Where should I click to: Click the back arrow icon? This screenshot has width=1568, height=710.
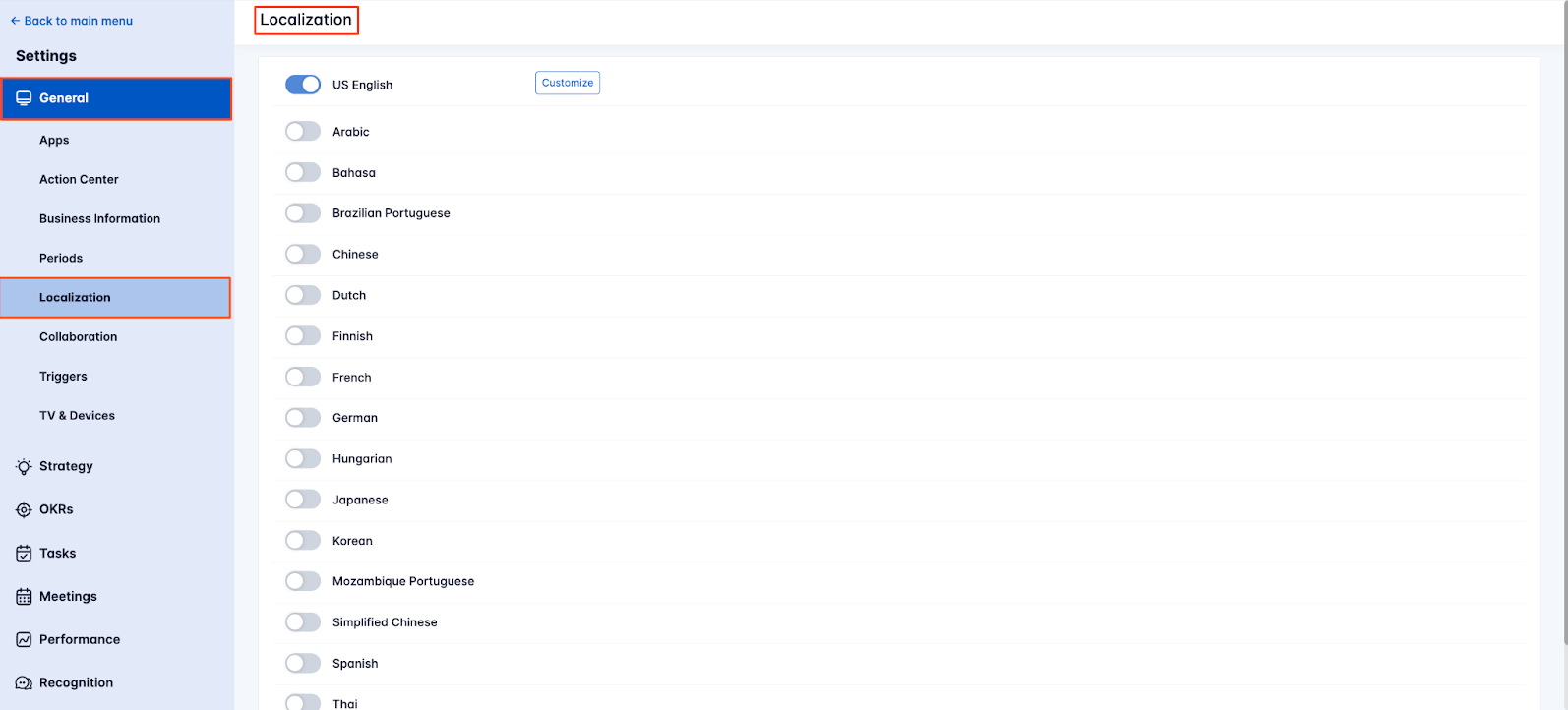tap(15, 21)
